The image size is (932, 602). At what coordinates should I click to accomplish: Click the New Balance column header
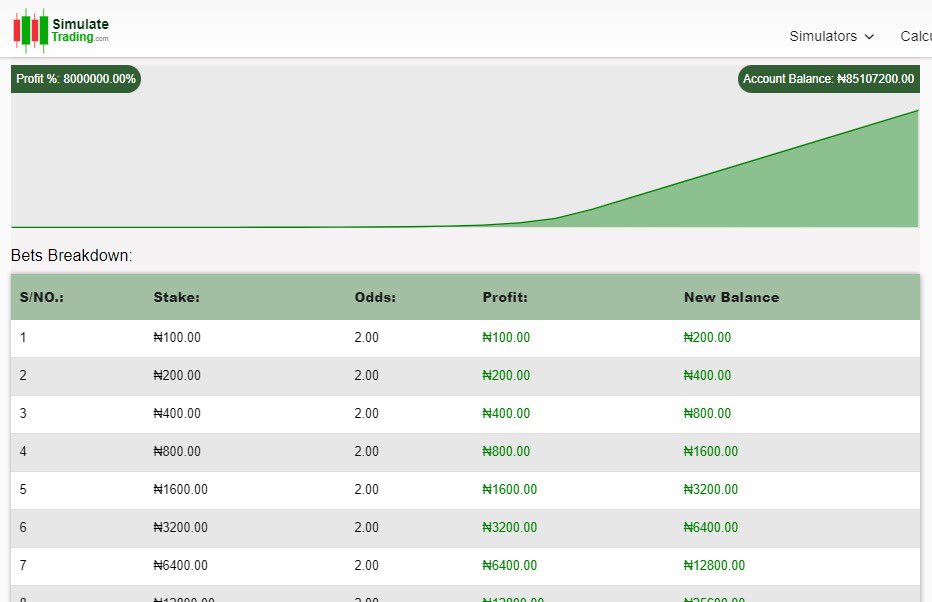731,297
